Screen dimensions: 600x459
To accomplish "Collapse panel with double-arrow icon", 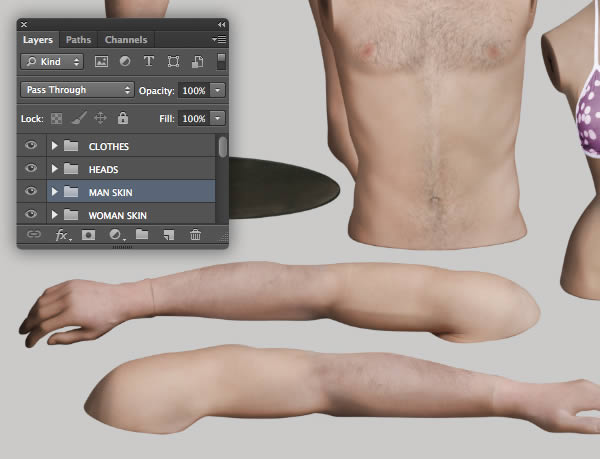I will [222, 24].
